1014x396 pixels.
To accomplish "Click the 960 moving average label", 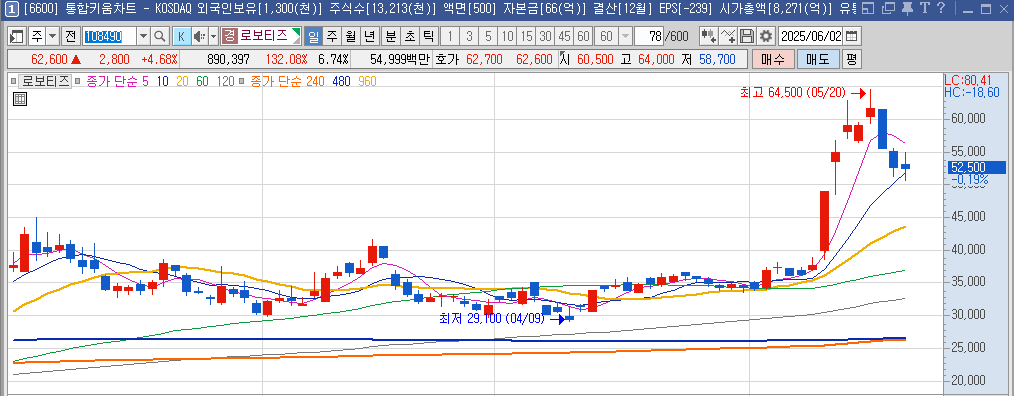I will (367, 82).
